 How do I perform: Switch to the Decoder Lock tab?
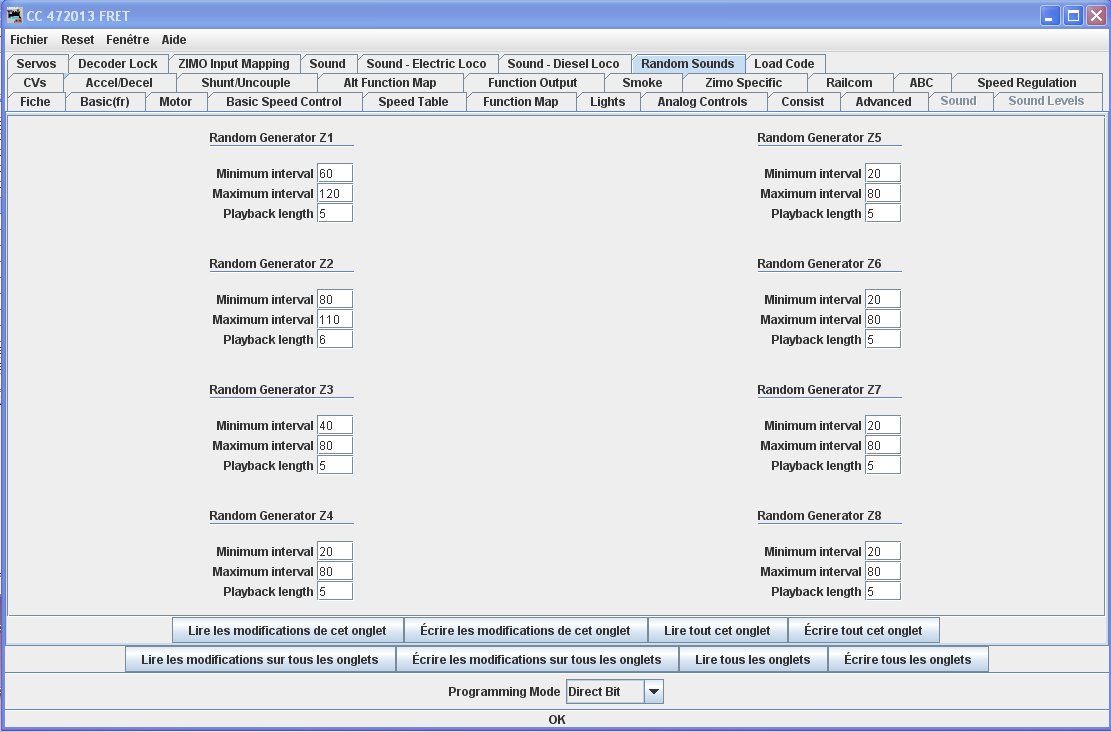tap(118, 64)
